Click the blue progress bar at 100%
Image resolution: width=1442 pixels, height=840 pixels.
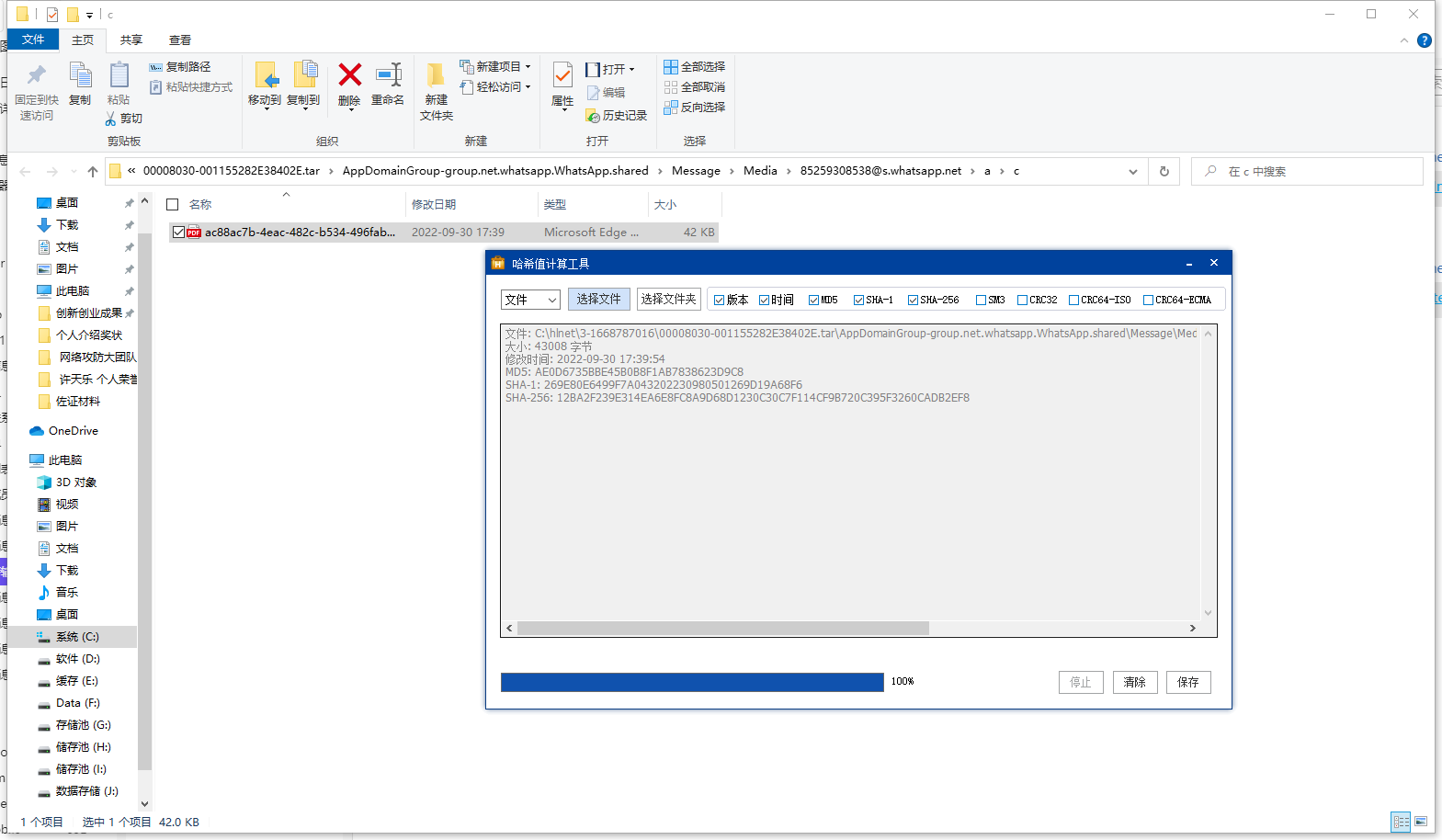tap(692, 682)
